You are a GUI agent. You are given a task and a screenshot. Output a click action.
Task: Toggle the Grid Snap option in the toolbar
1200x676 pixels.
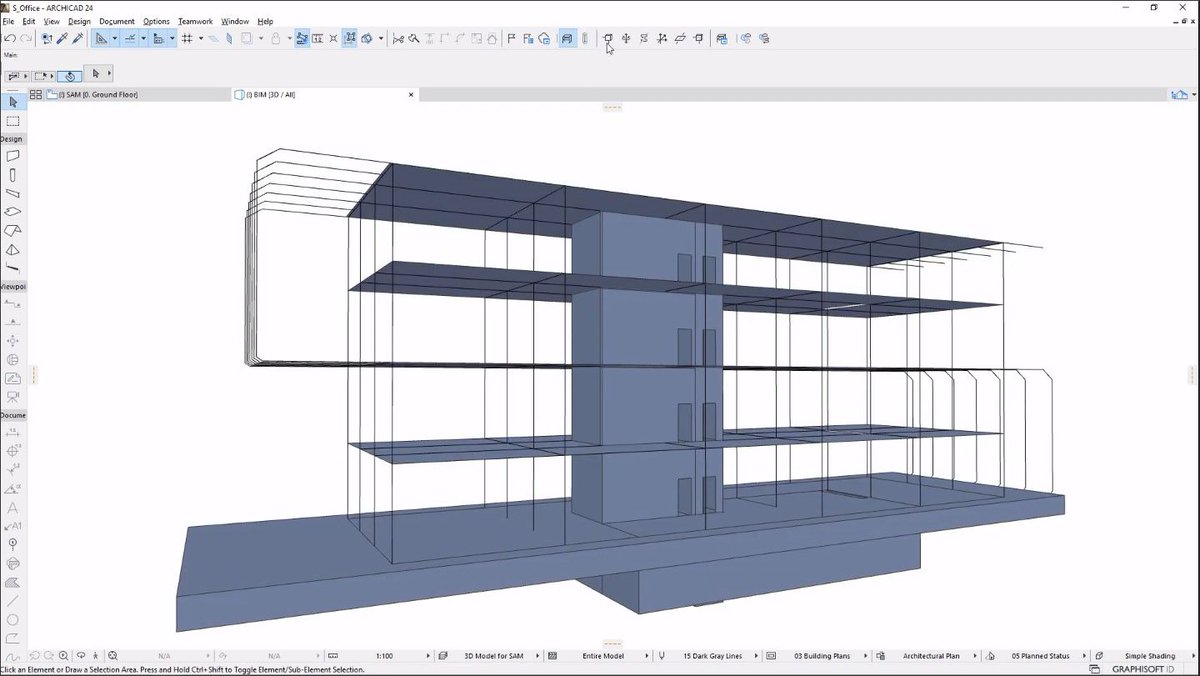click(x=189, y=39)
